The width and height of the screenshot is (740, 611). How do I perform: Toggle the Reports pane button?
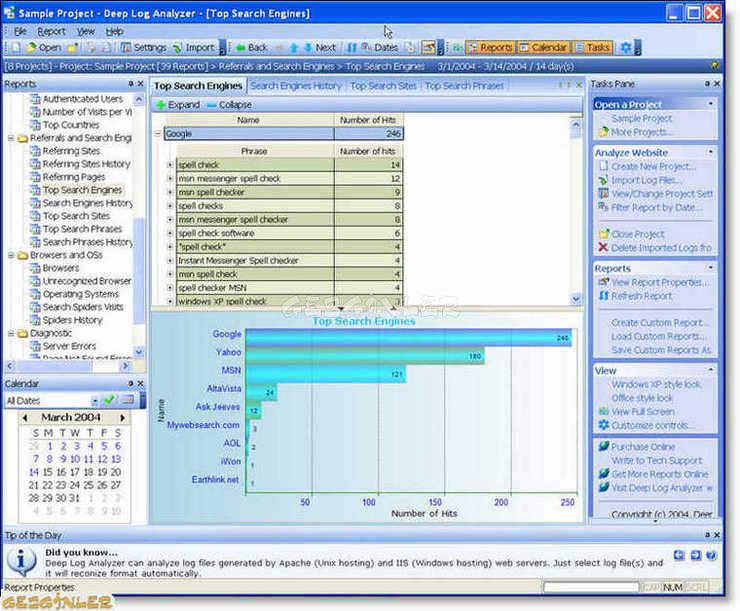point(490,48)
